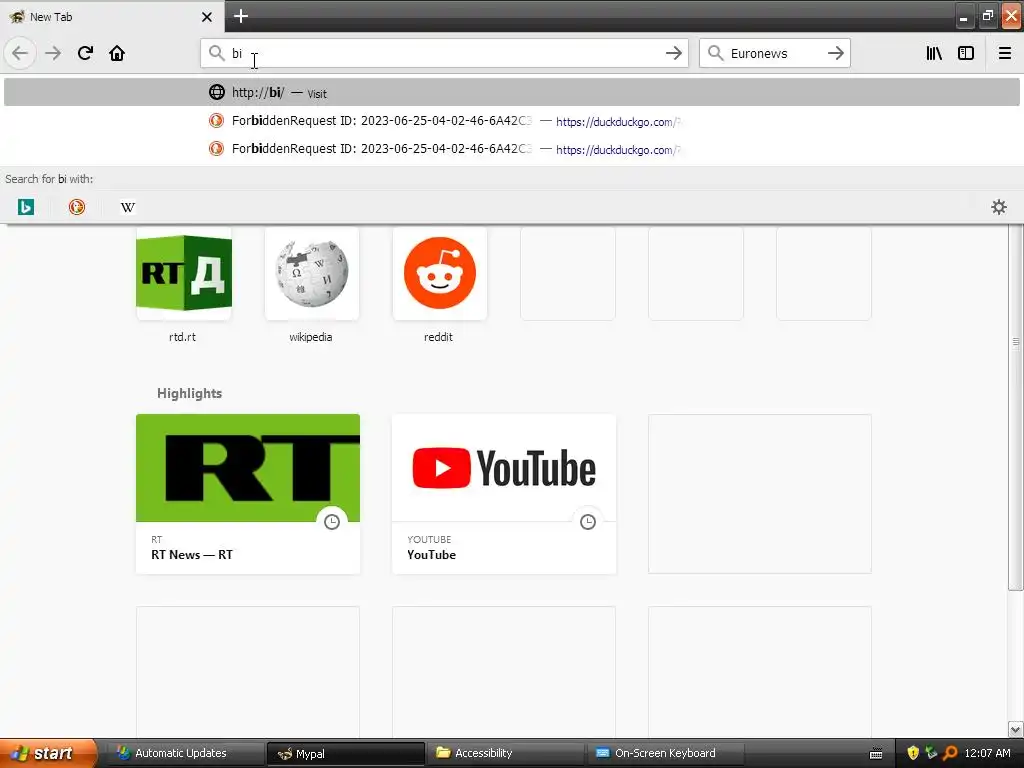Open a new tab with the plus button
Viewport: 1024px width, 768px height.
(x=240, y=16)
